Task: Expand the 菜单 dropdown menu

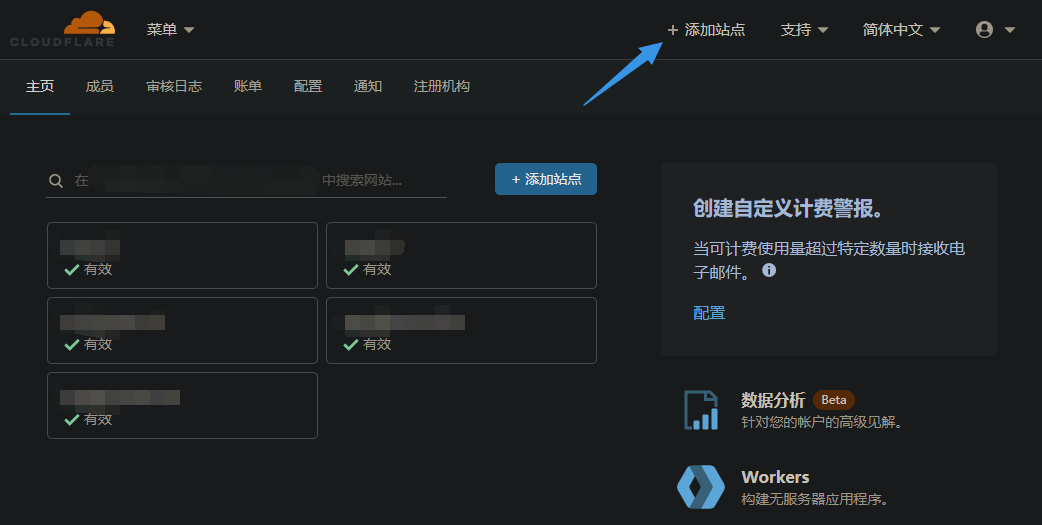Action: coord(170,30)
